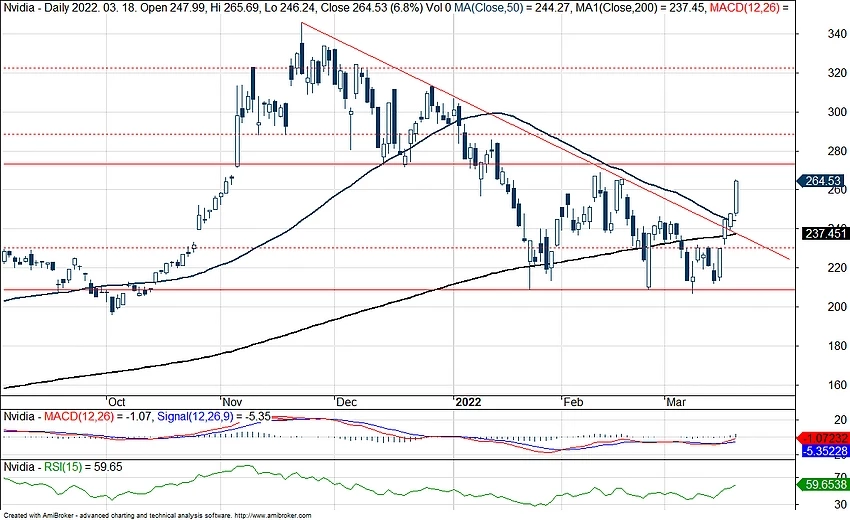The image size is (850, 520).
Task: Click the Mar label on the time axis
Action: click(x=675, y=402)
